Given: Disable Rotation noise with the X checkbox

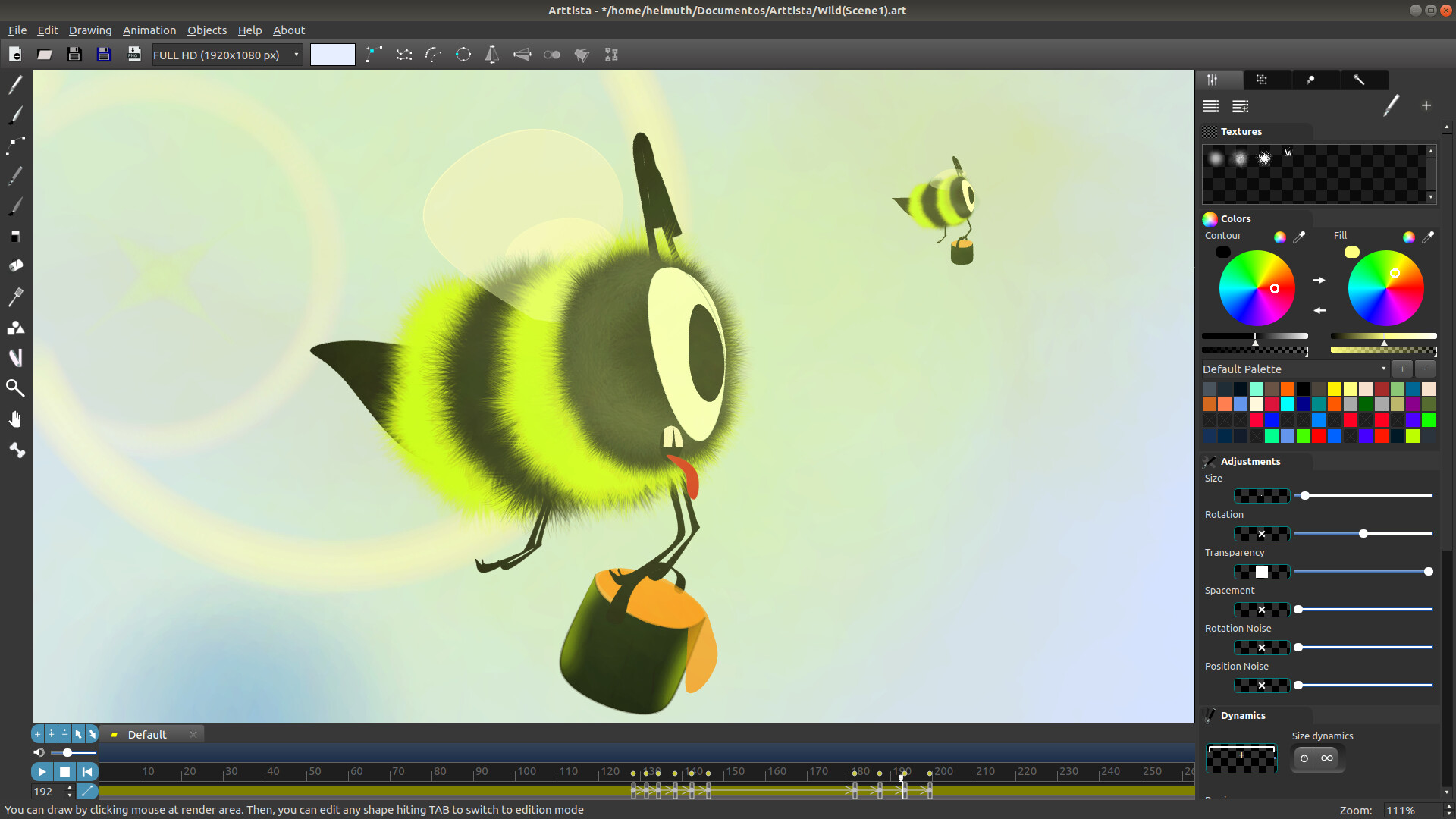Looking at the screenshot, I should point(1261,647).
